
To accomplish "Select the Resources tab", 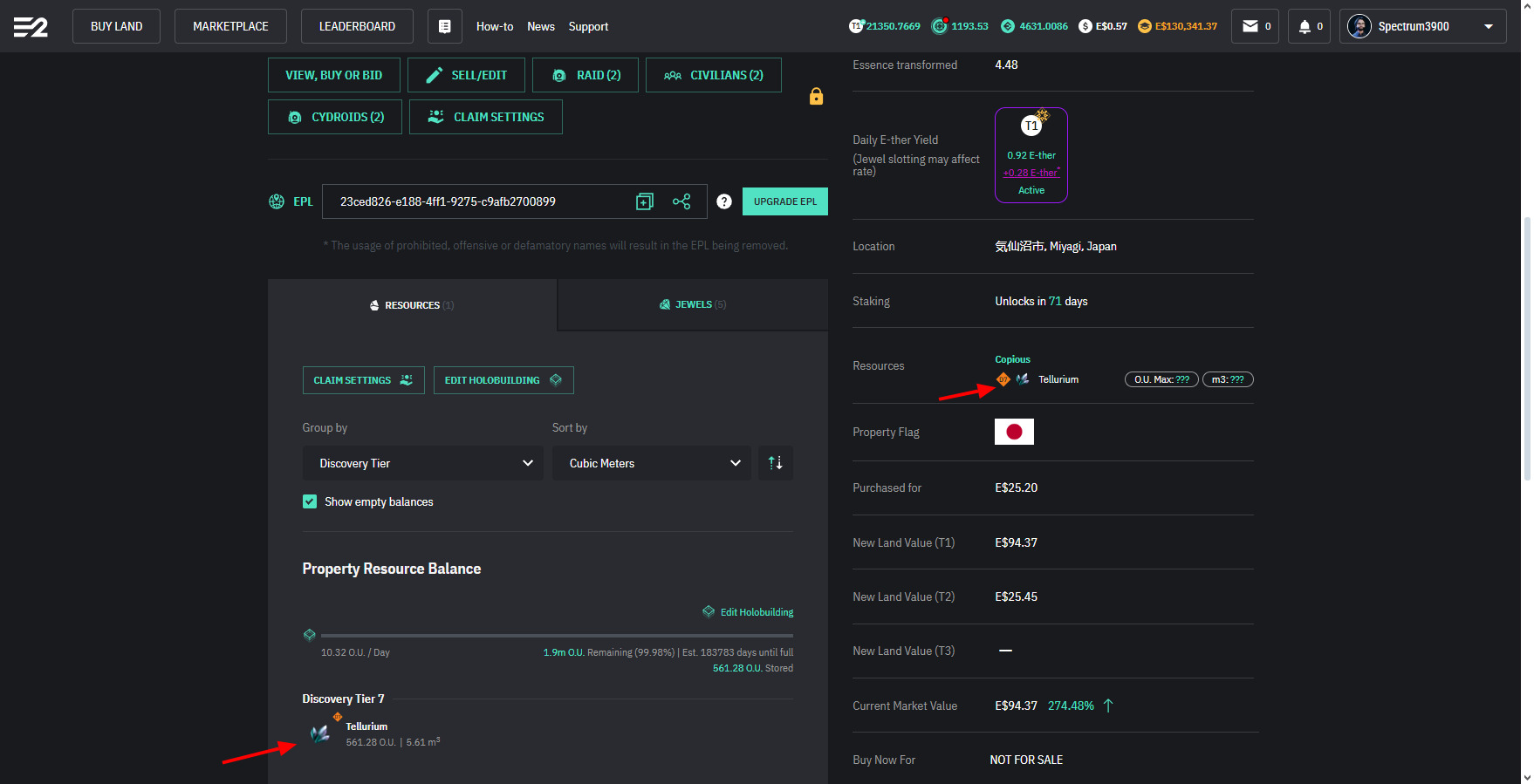I will tap(412, 305).
